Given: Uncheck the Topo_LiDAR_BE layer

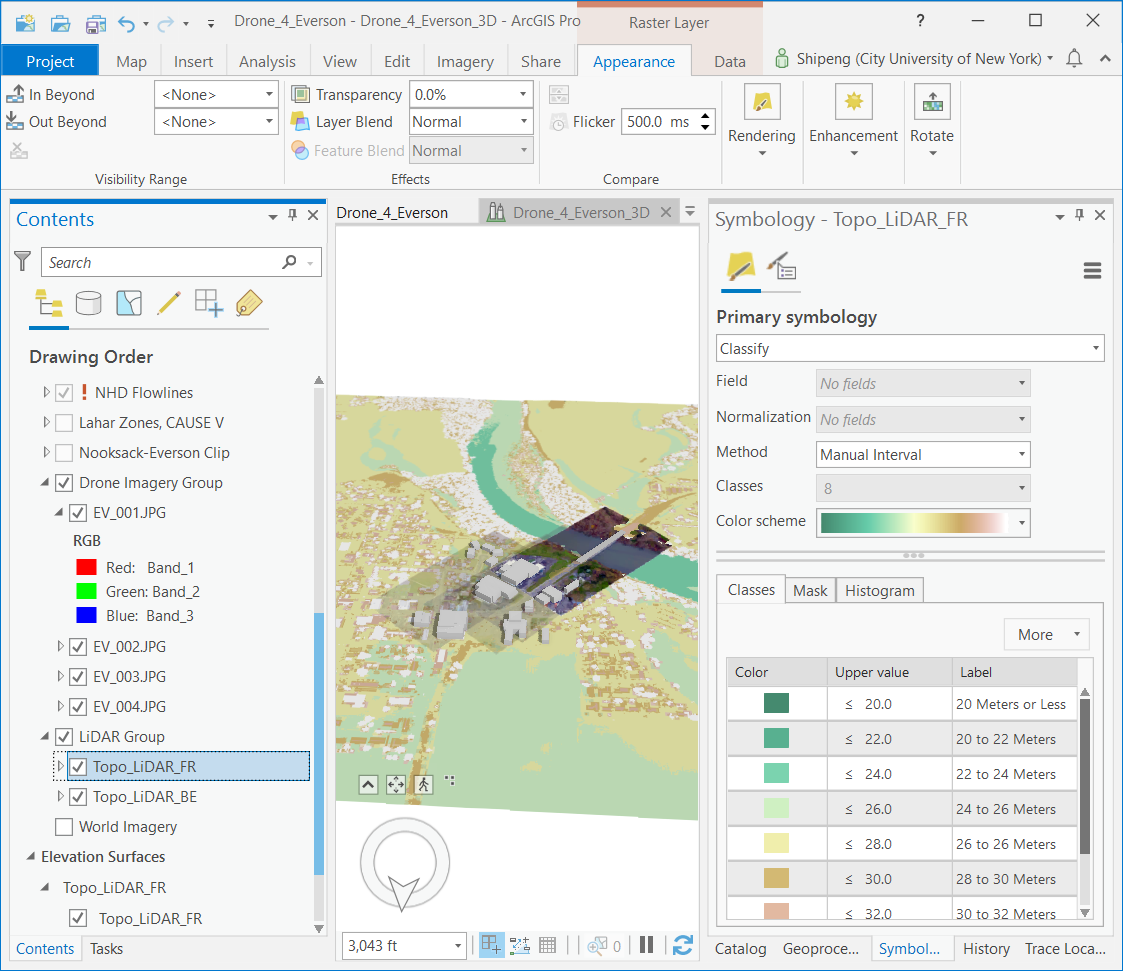Looking at the screenshot, I should [78, 797].
